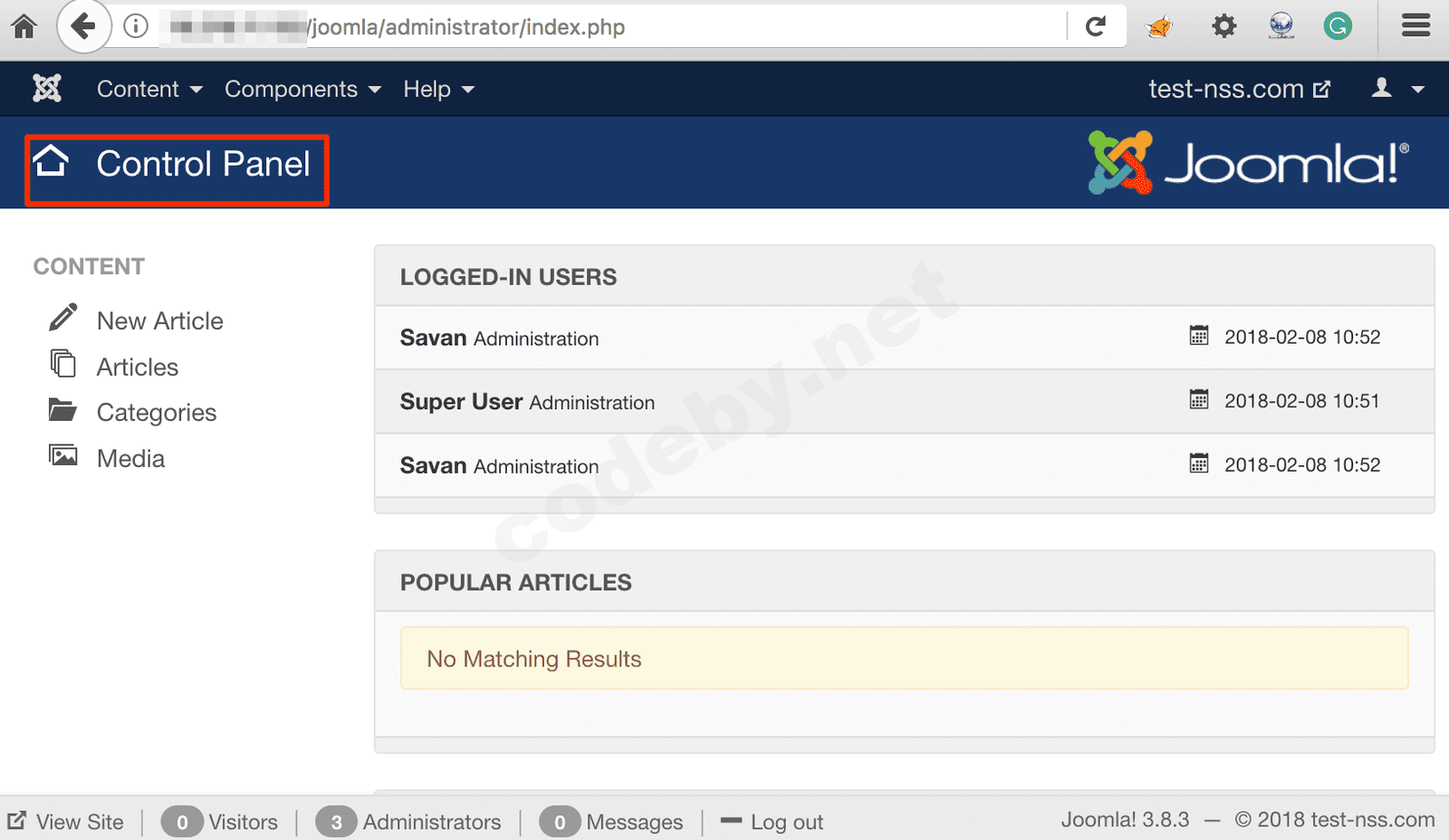
Task: Click the globe extension icon
Action: pyautogui.click(x=1281, y=26)
